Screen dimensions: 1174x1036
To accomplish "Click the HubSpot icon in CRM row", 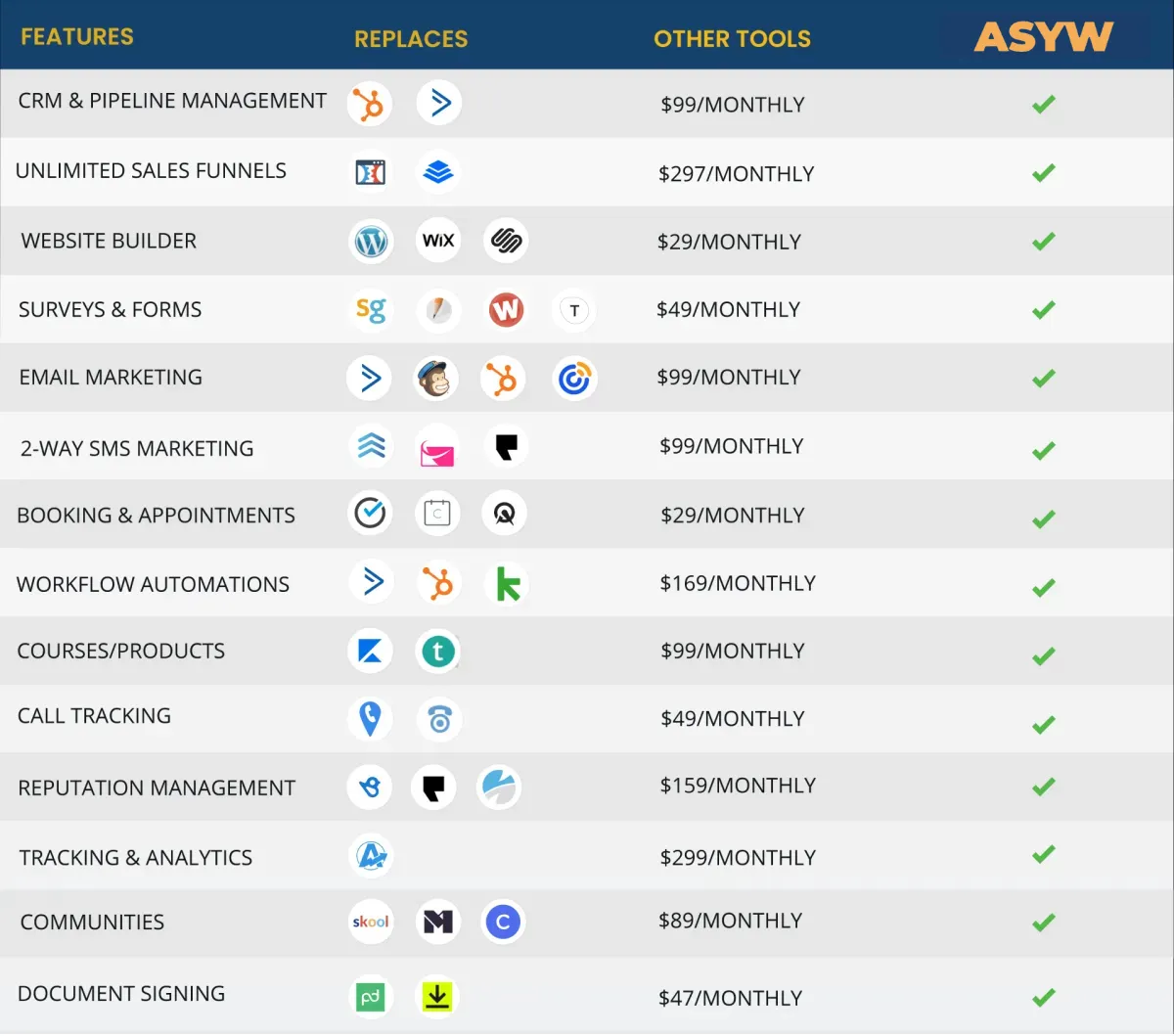I will 370,105.
